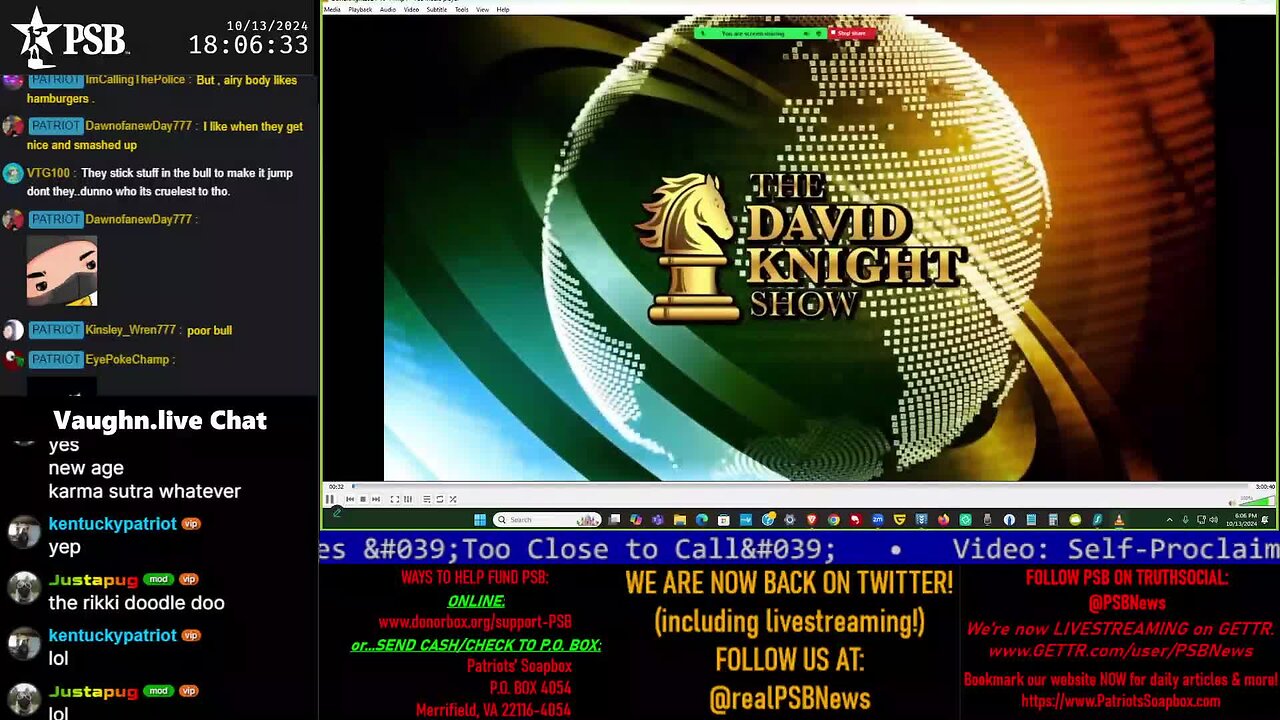Click the microphone tray icon
Image resolution: width=1280 pixels, height=720 pixels.
click(x=1185, y=519)
